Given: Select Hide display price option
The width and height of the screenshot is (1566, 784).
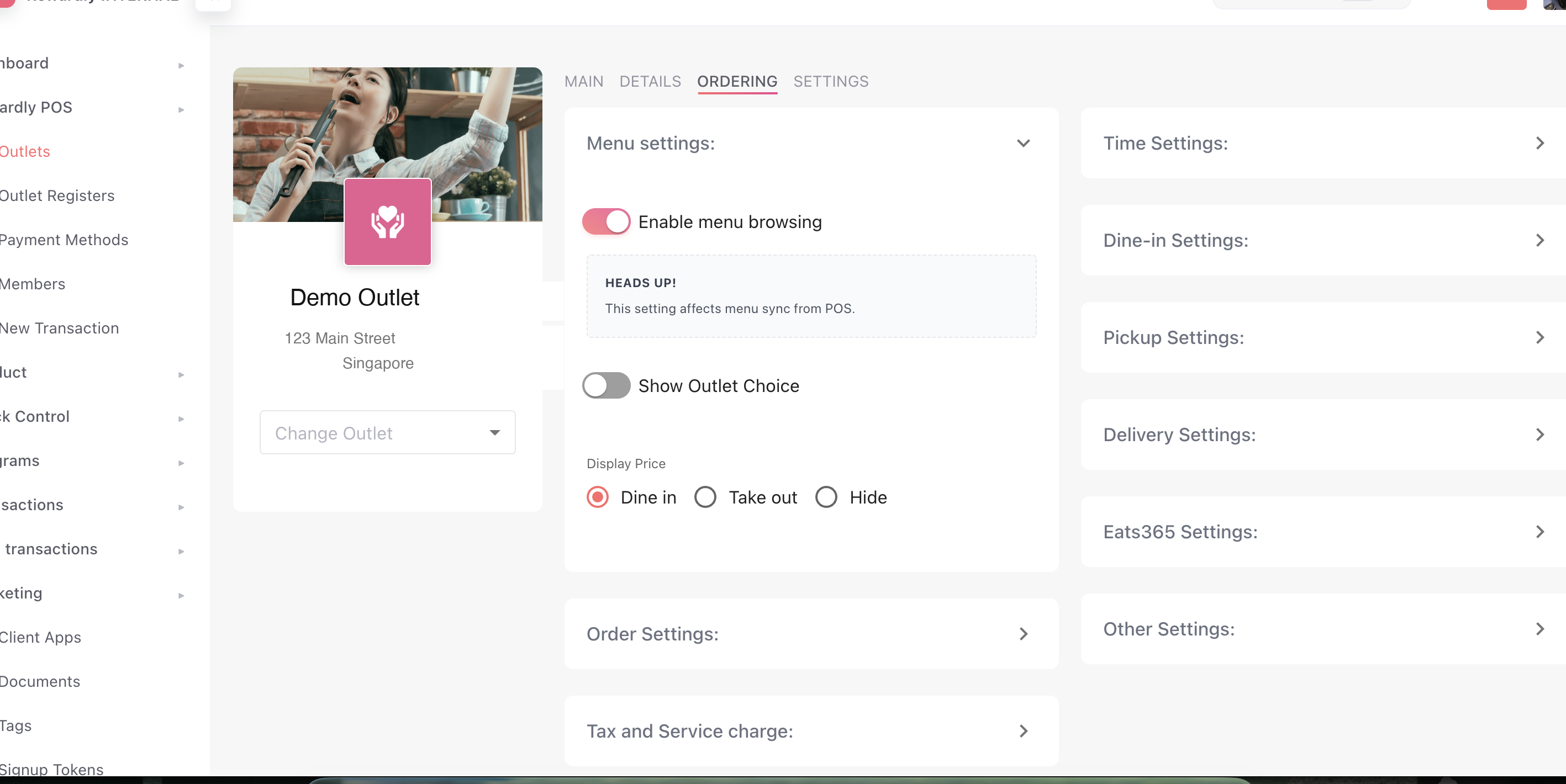Looking at the screenshot, I should coord(826,497).
